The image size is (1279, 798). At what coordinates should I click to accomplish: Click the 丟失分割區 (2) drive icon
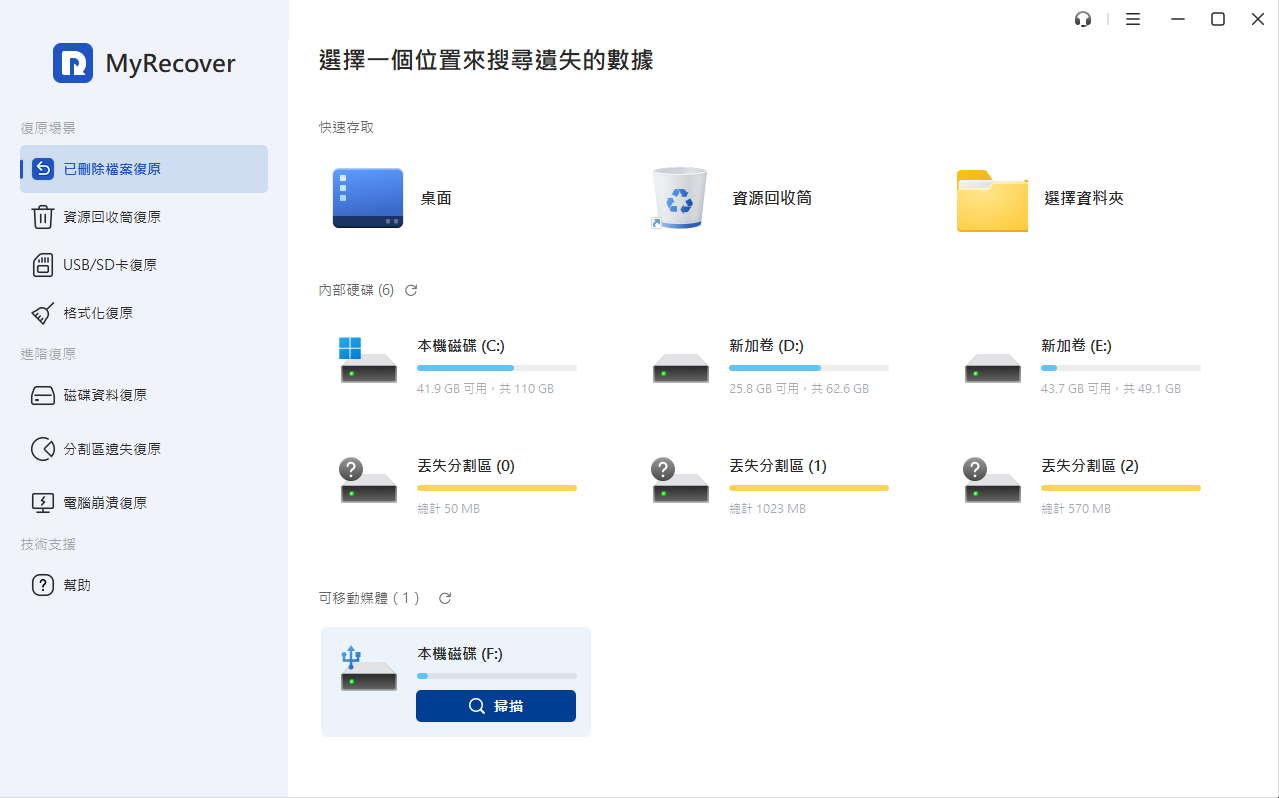click(x=992, y=481)
